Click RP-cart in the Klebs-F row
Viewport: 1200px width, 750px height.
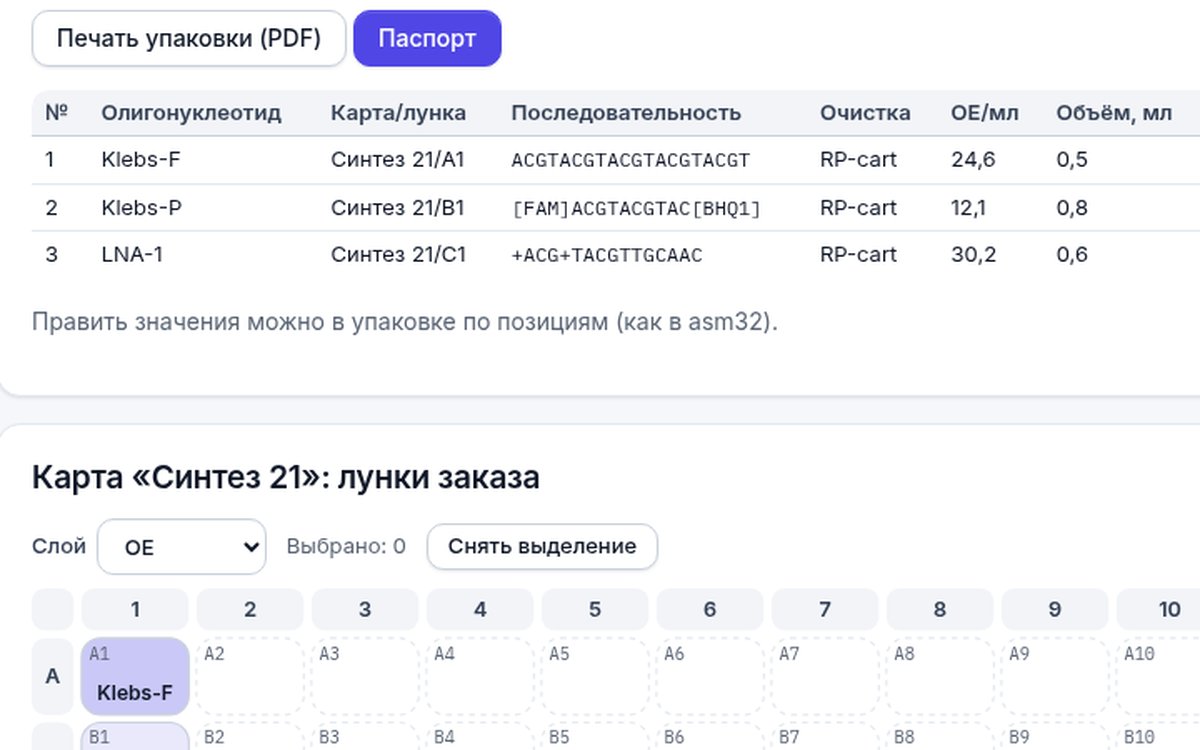coord(858,160)
